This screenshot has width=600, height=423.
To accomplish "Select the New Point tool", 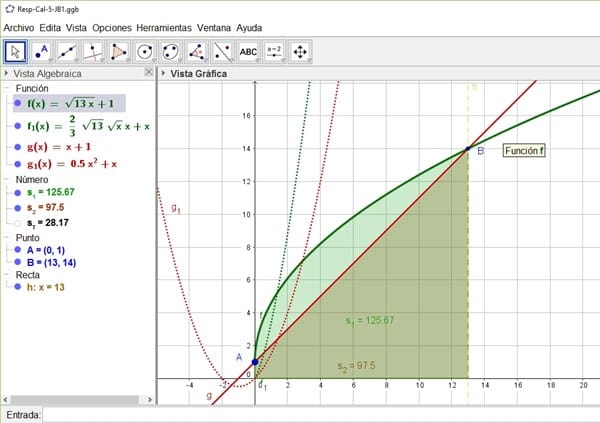I will (42, 50).
